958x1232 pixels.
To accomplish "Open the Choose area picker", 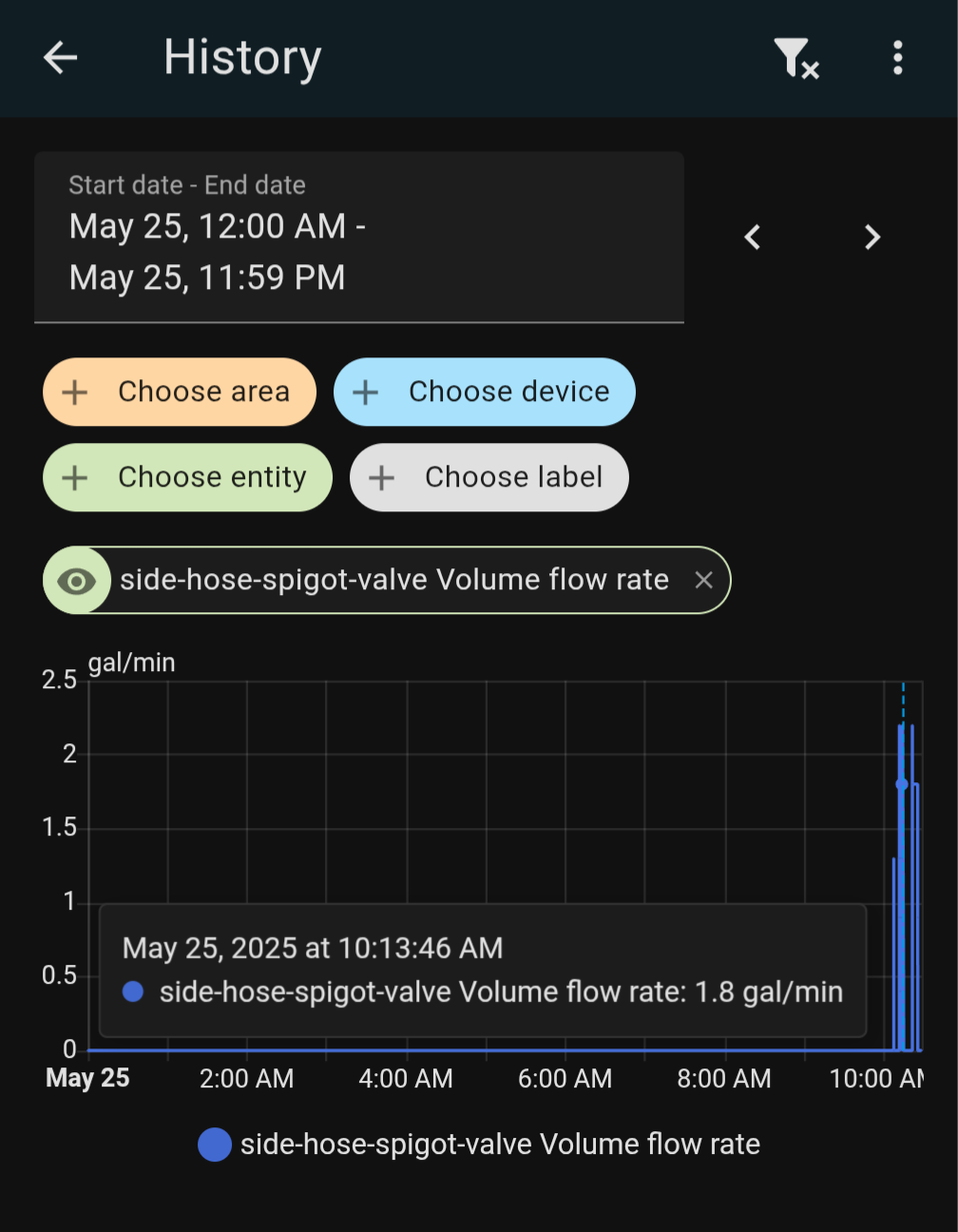I will point(180,392).
